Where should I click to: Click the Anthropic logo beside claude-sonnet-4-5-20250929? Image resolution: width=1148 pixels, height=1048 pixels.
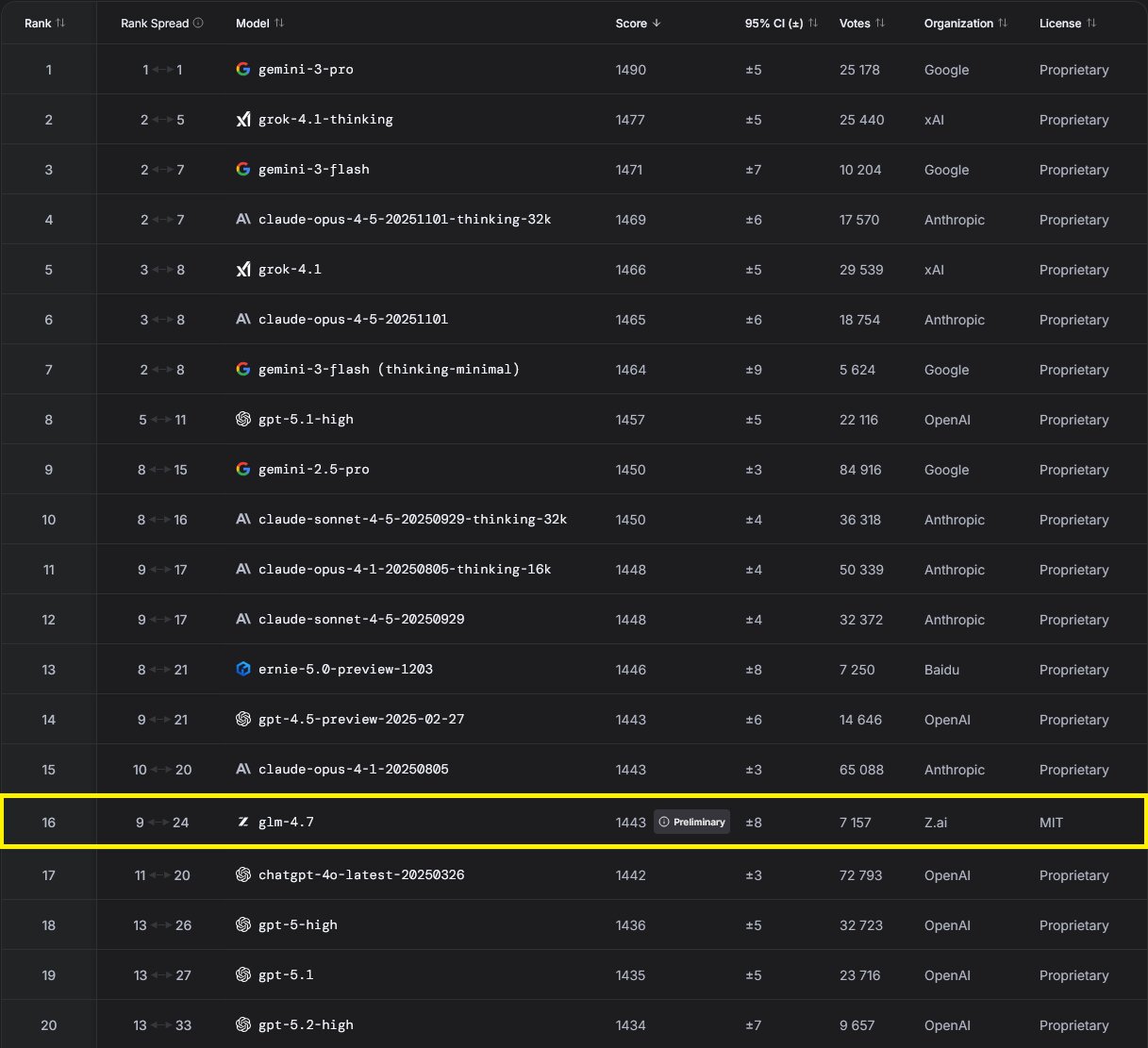pos(243,619)
